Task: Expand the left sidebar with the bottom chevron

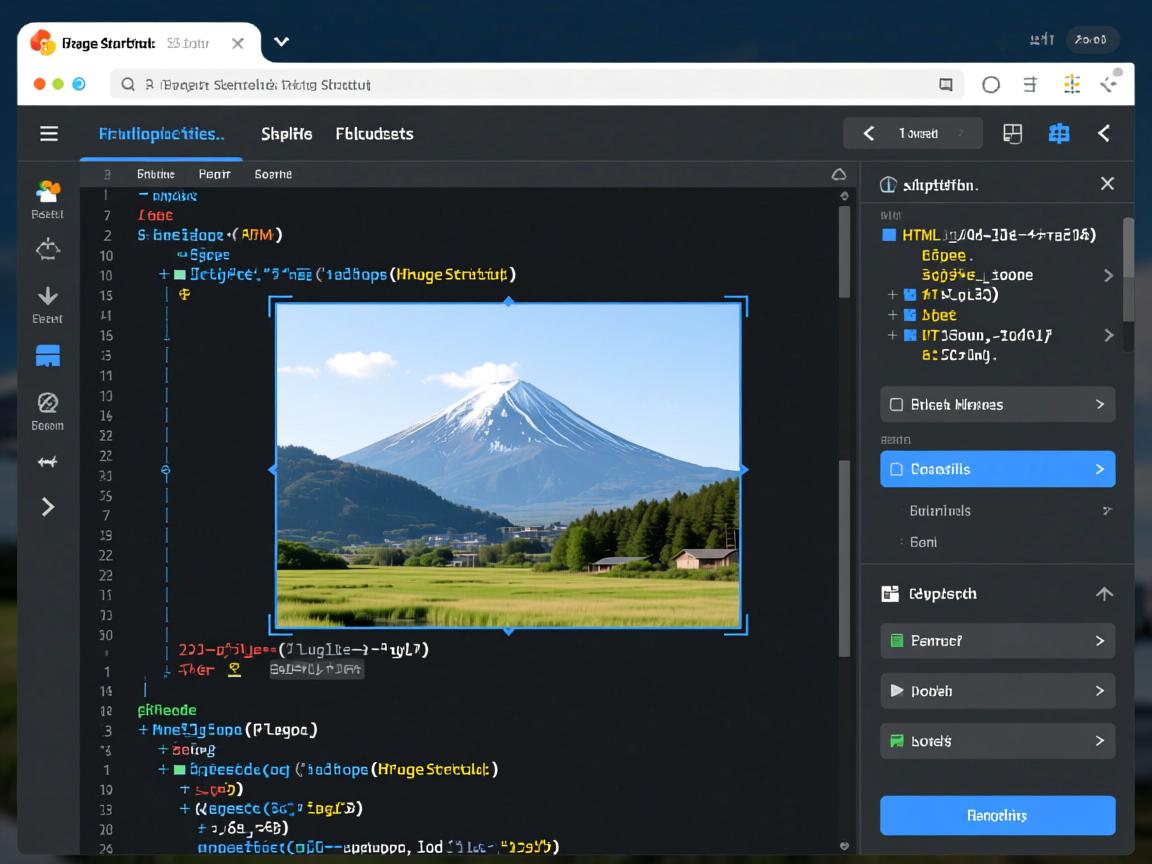Action: [47, 507]
